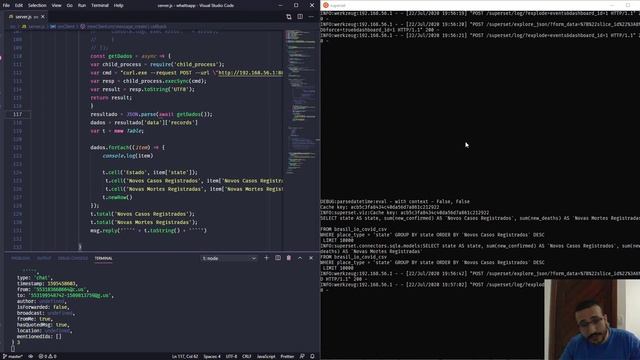Click the master git branch indicator
Screen dimensions: 640x360
pyautogui.click(x=12, y=356)
